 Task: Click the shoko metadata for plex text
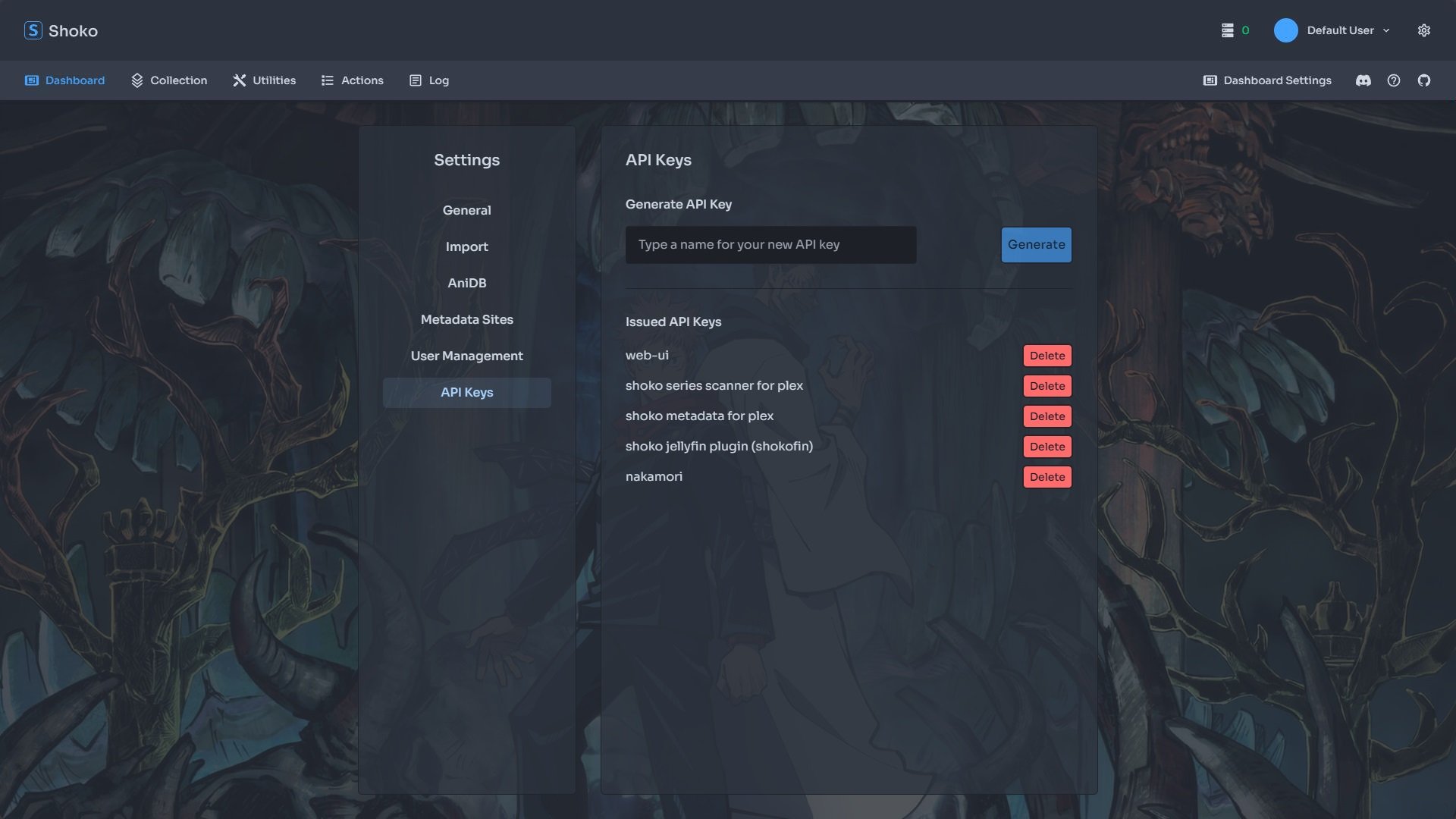(x=699, y=416)
